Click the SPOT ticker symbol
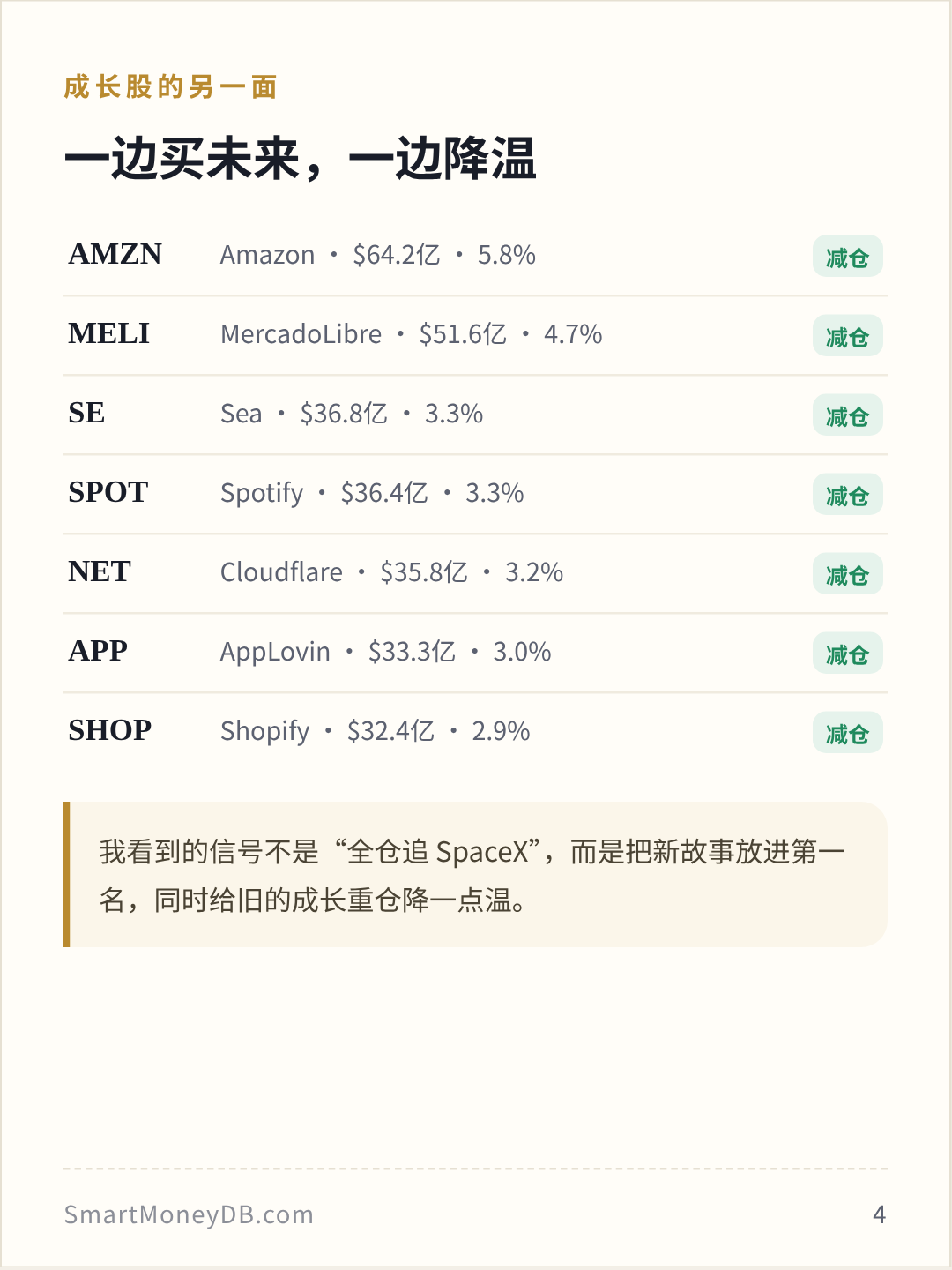952x1270 pixels. pos(108,492)
